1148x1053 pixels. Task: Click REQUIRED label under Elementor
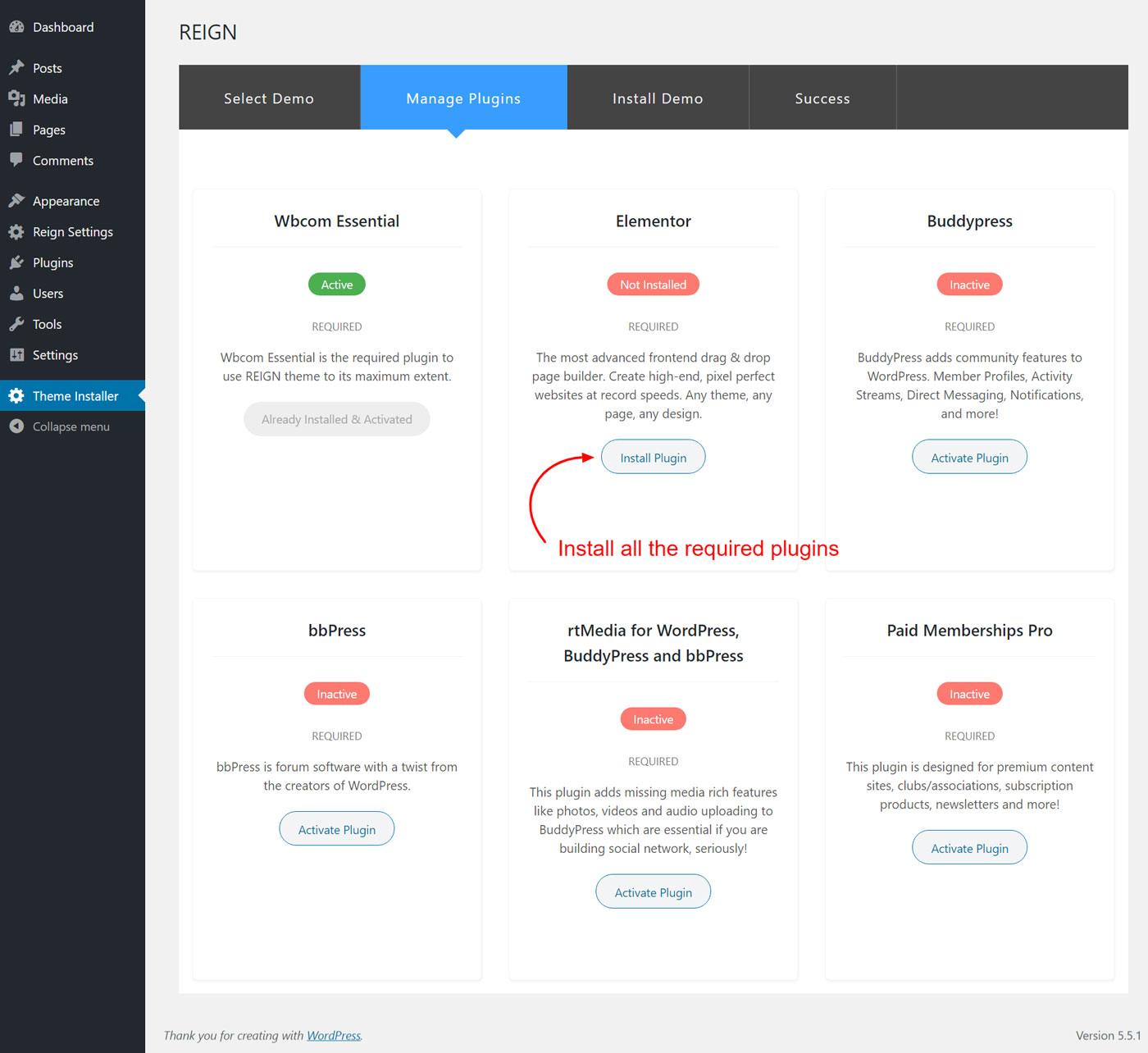(654, 326)
